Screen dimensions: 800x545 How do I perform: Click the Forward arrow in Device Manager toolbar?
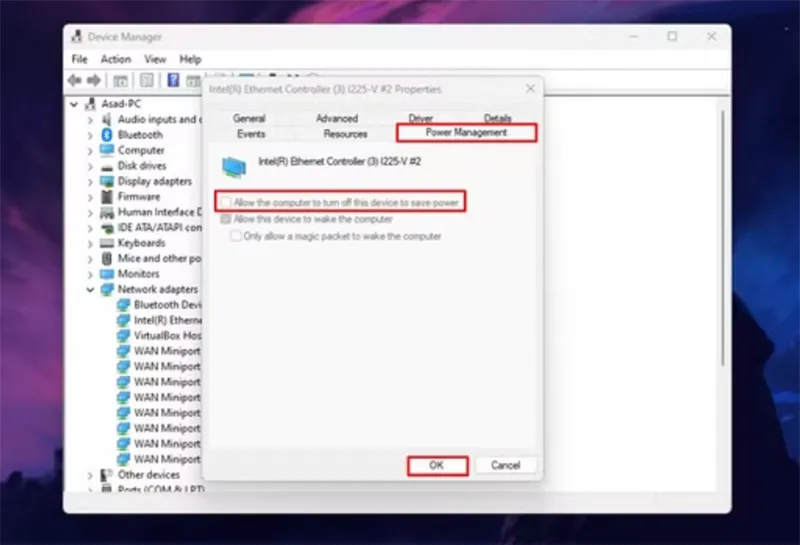coord(94,80)
